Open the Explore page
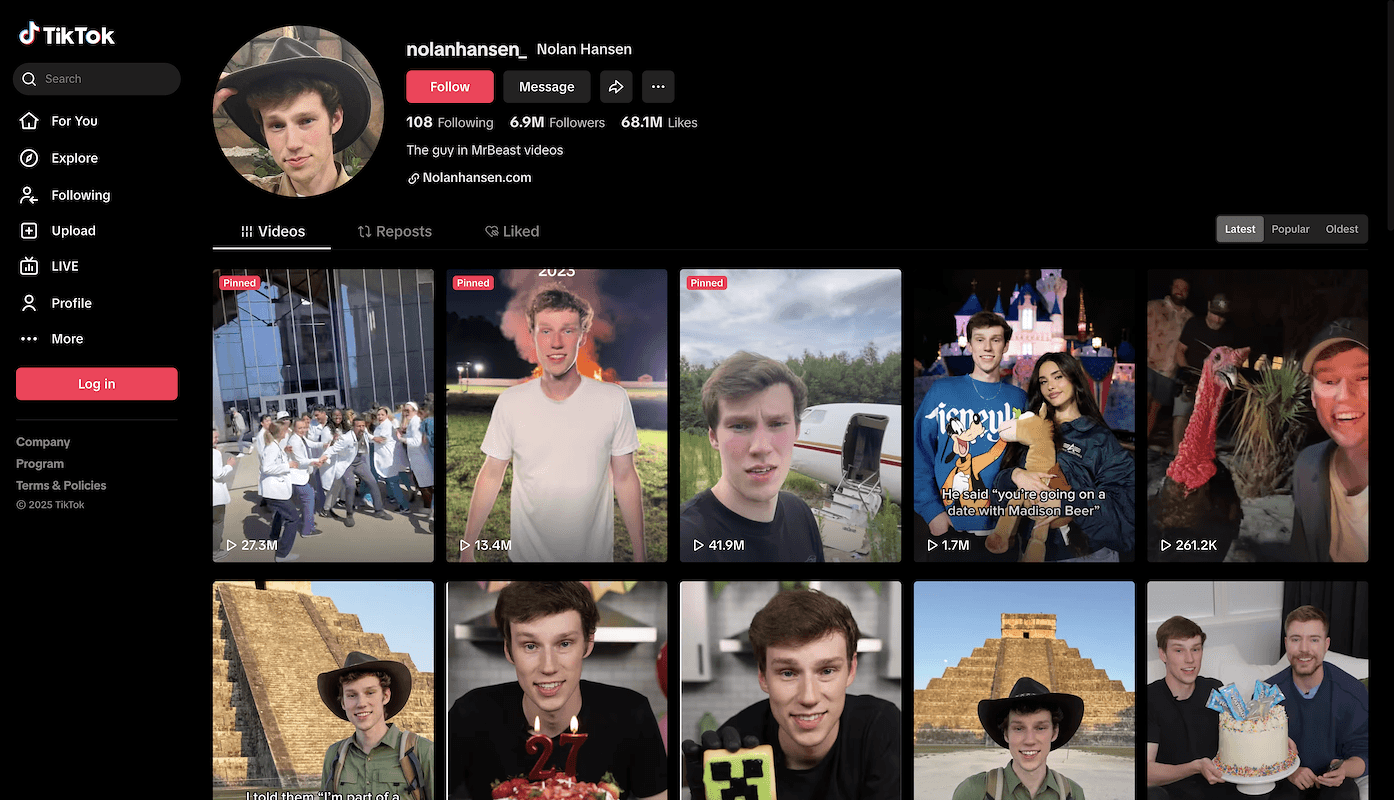1394x800 pixels. (74, 158)
